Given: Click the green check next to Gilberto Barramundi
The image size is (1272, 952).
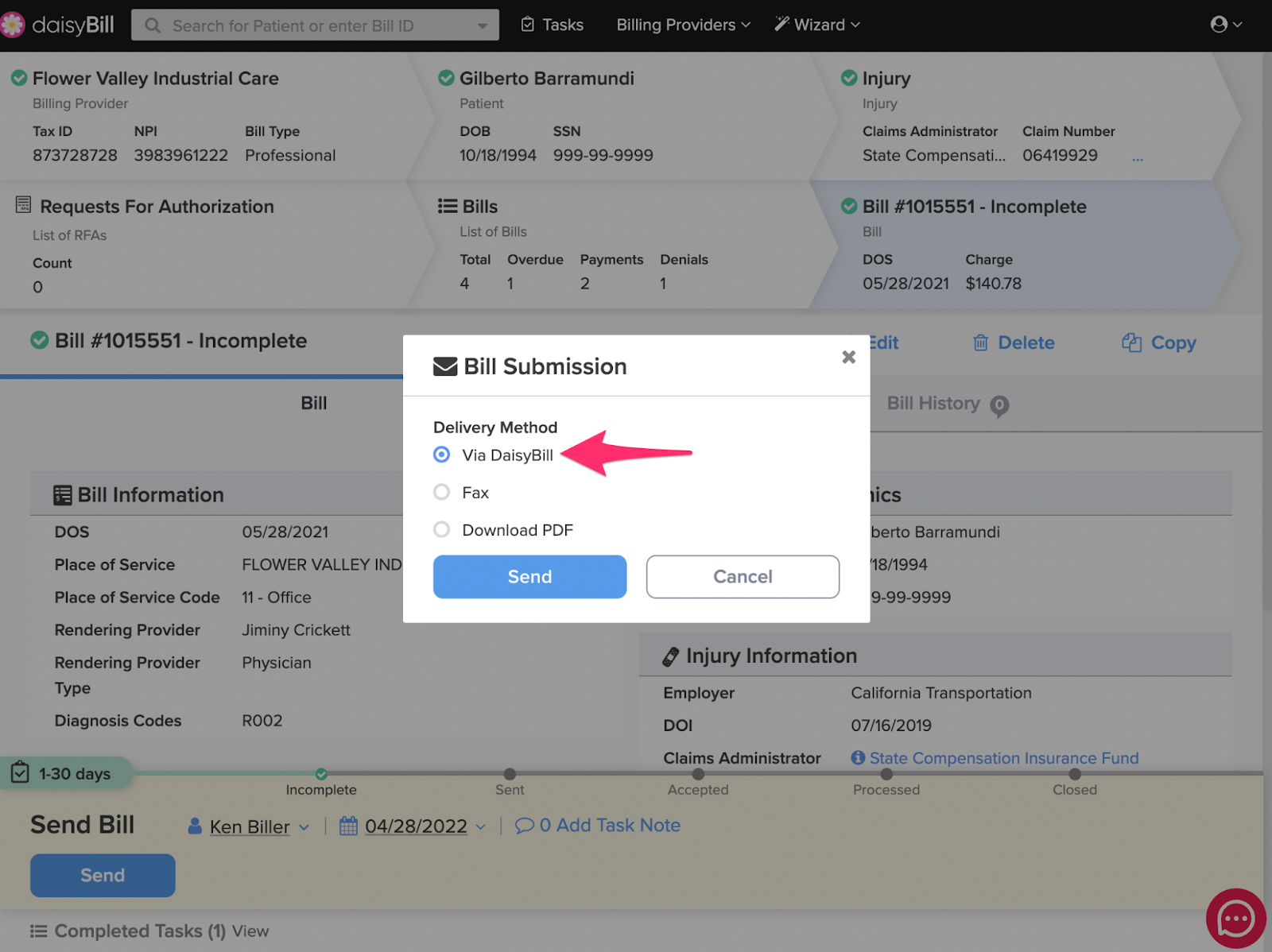Looking at the screenshot, I should (447, 78).
